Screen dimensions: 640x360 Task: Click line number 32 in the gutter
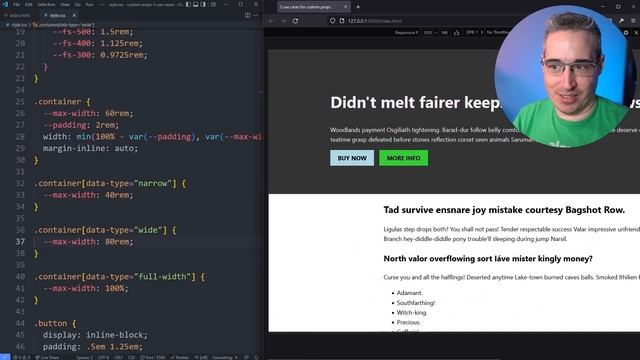click(x=20, y=183)
